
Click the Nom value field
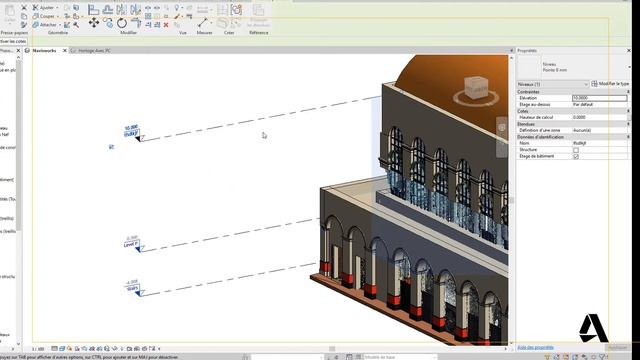599,143
